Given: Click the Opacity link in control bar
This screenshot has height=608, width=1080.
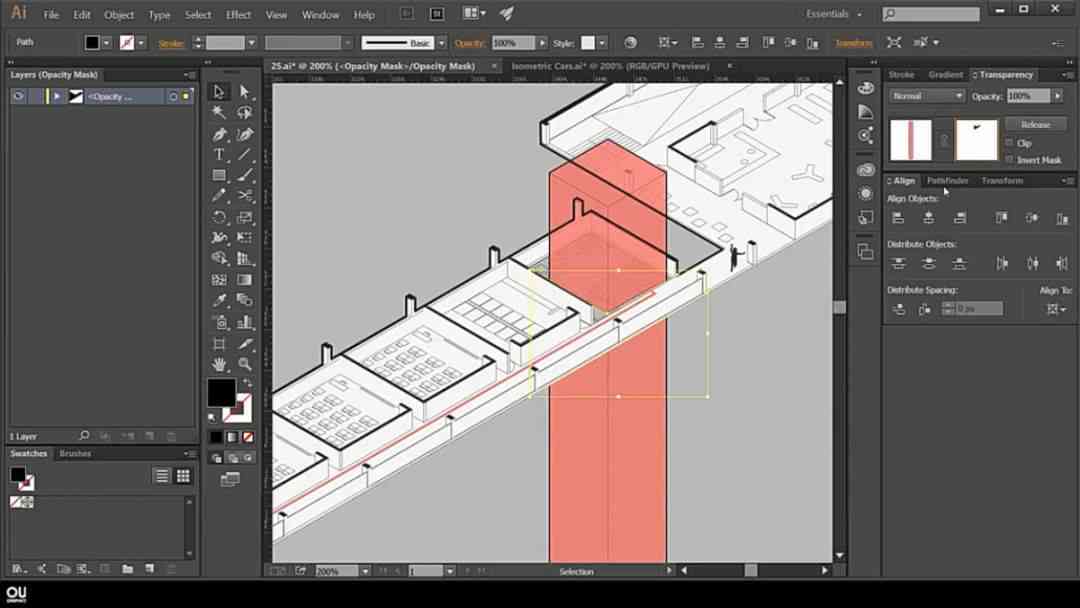Looking at the screenshot, I should [470, 43].
